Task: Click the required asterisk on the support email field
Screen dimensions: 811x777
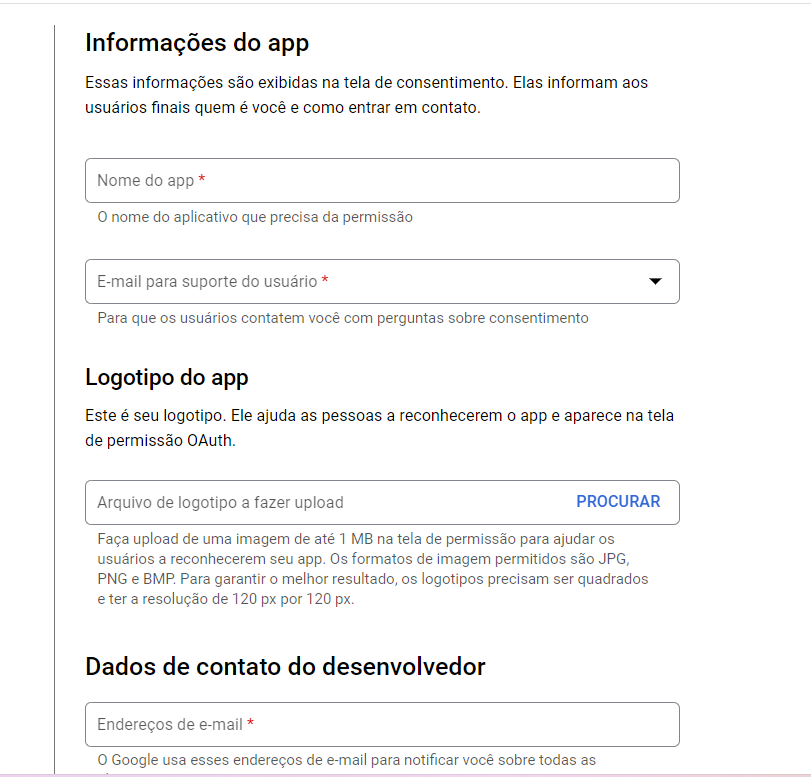Action: click(x=325, y=282)
